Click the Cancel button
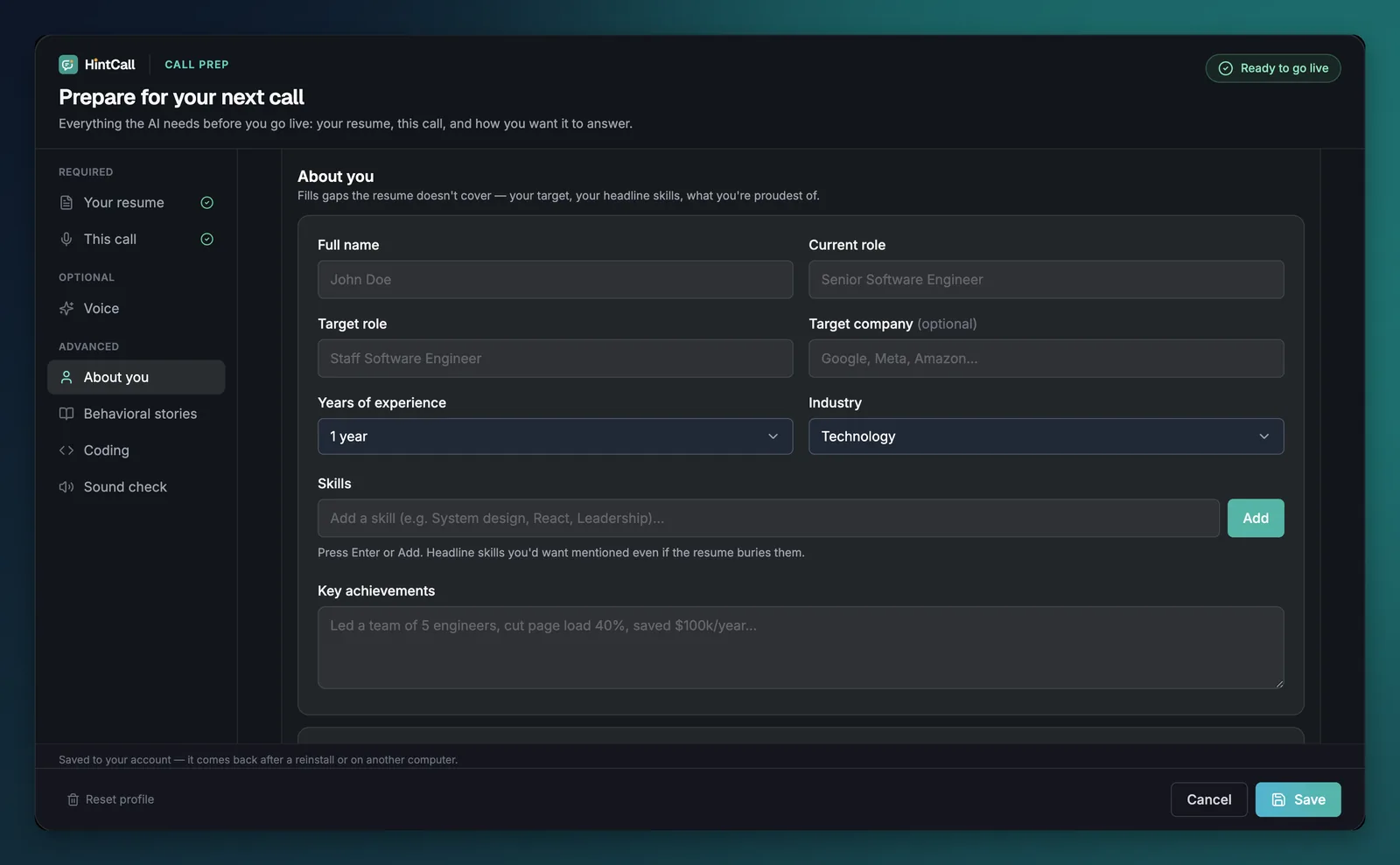 (1209, 800)
